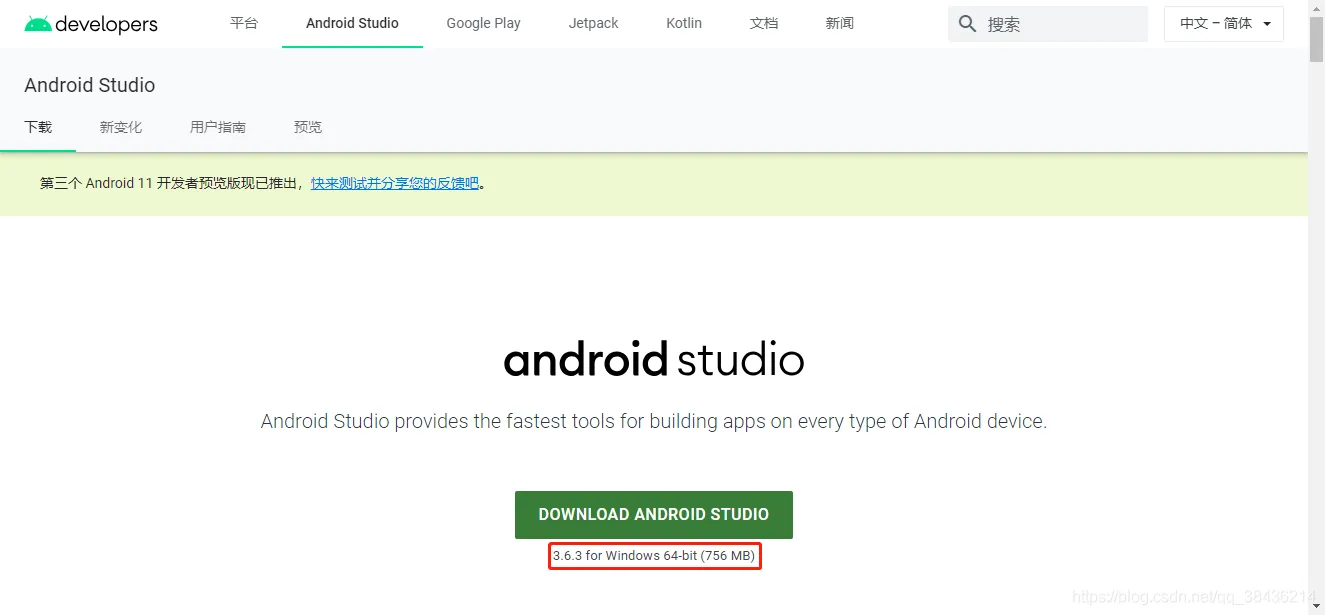The height and width of the screenshot is (615, 1325).
Task: Follow the 快来测试并分享您的反馈吧 link
Action: pos(395,183)
